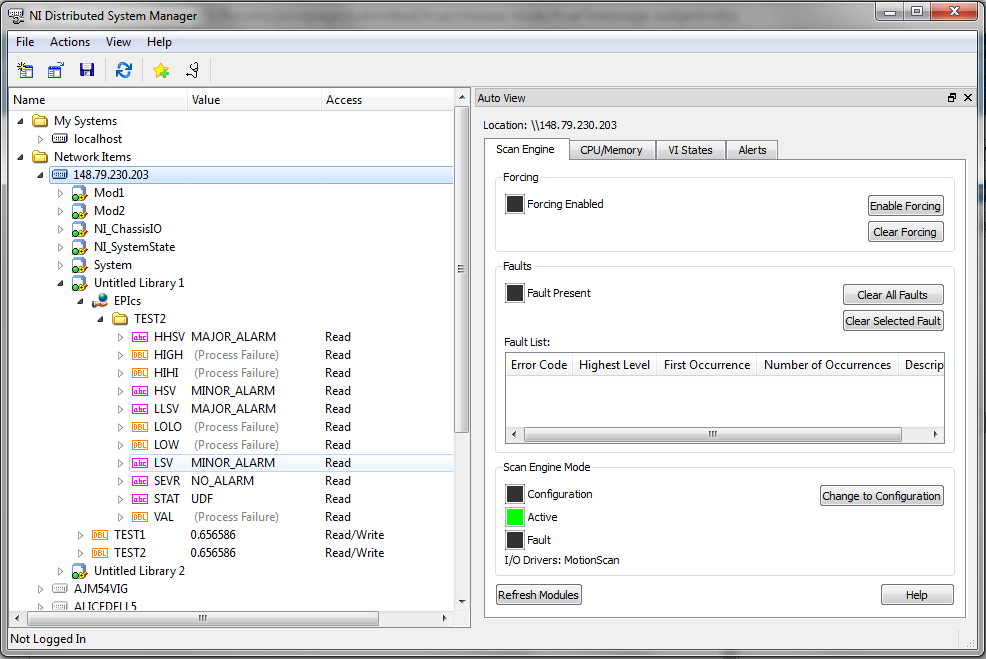Click the tree pane horizontal scrollbar thumb
986x659 pixels.
(x=202, y=618)
